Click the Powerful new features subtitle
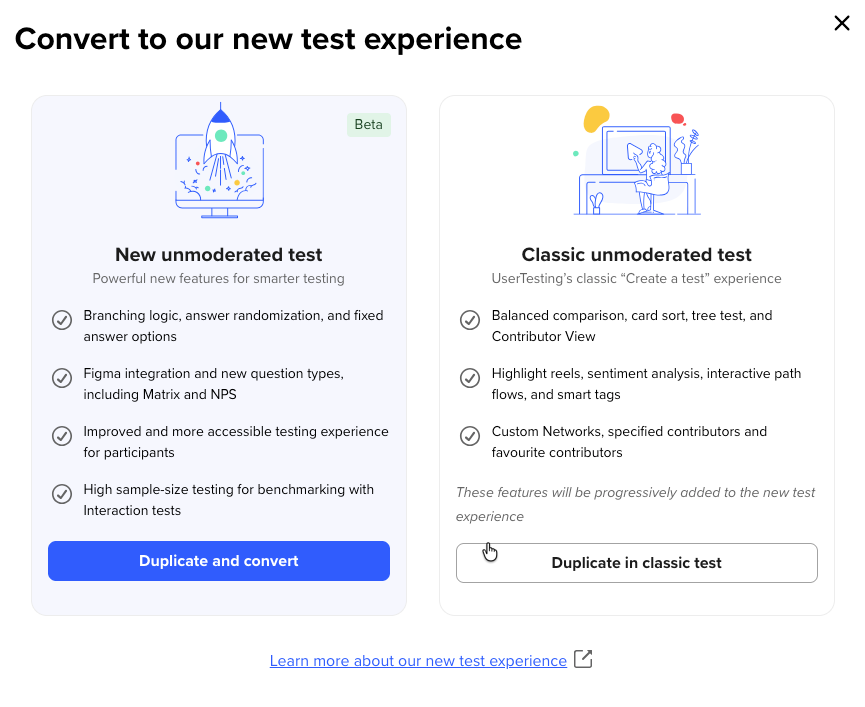Viewport: 865px width, 707px height. click(x=219, y=279)
